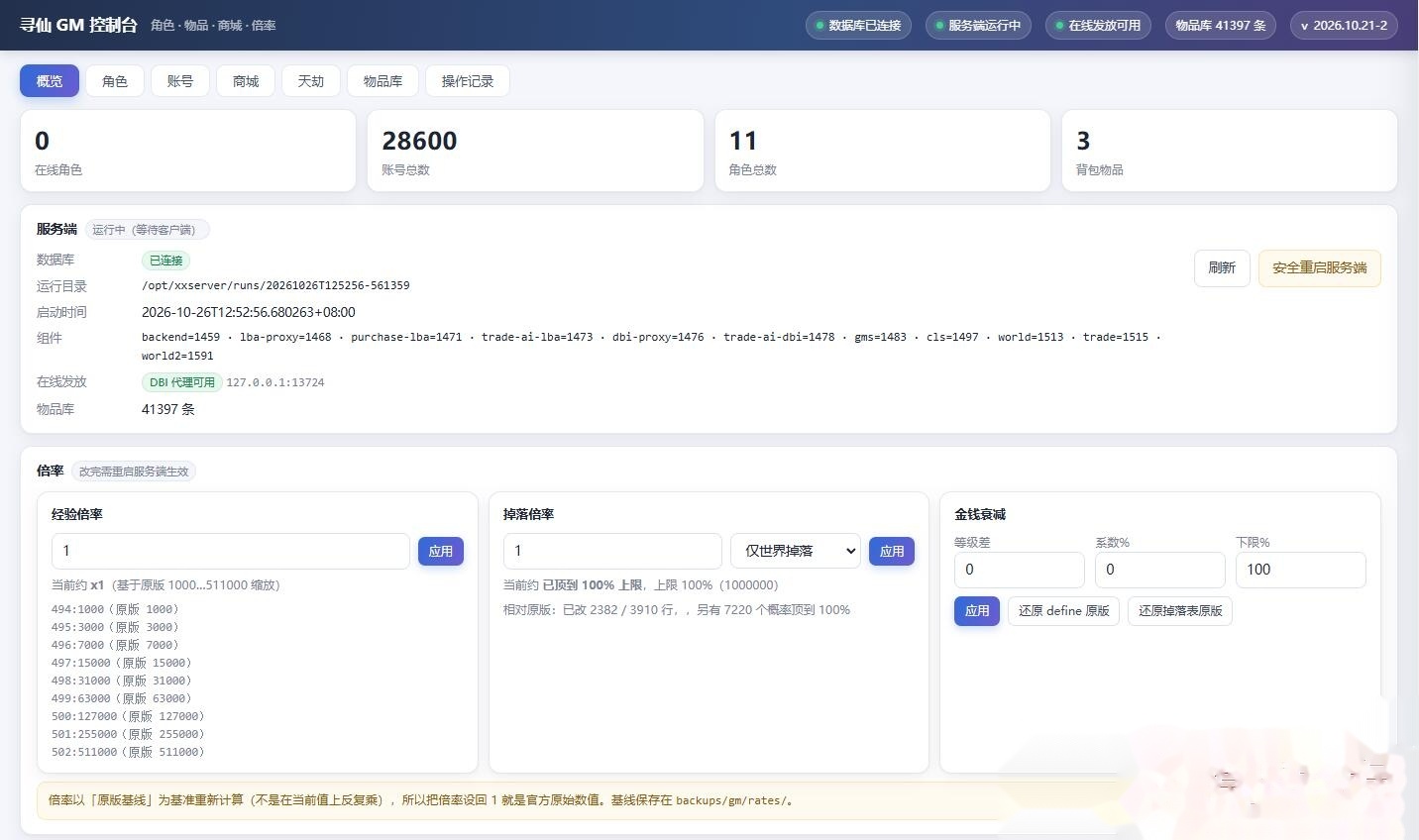Apply the 经验倍率 value

pos(441,551)
